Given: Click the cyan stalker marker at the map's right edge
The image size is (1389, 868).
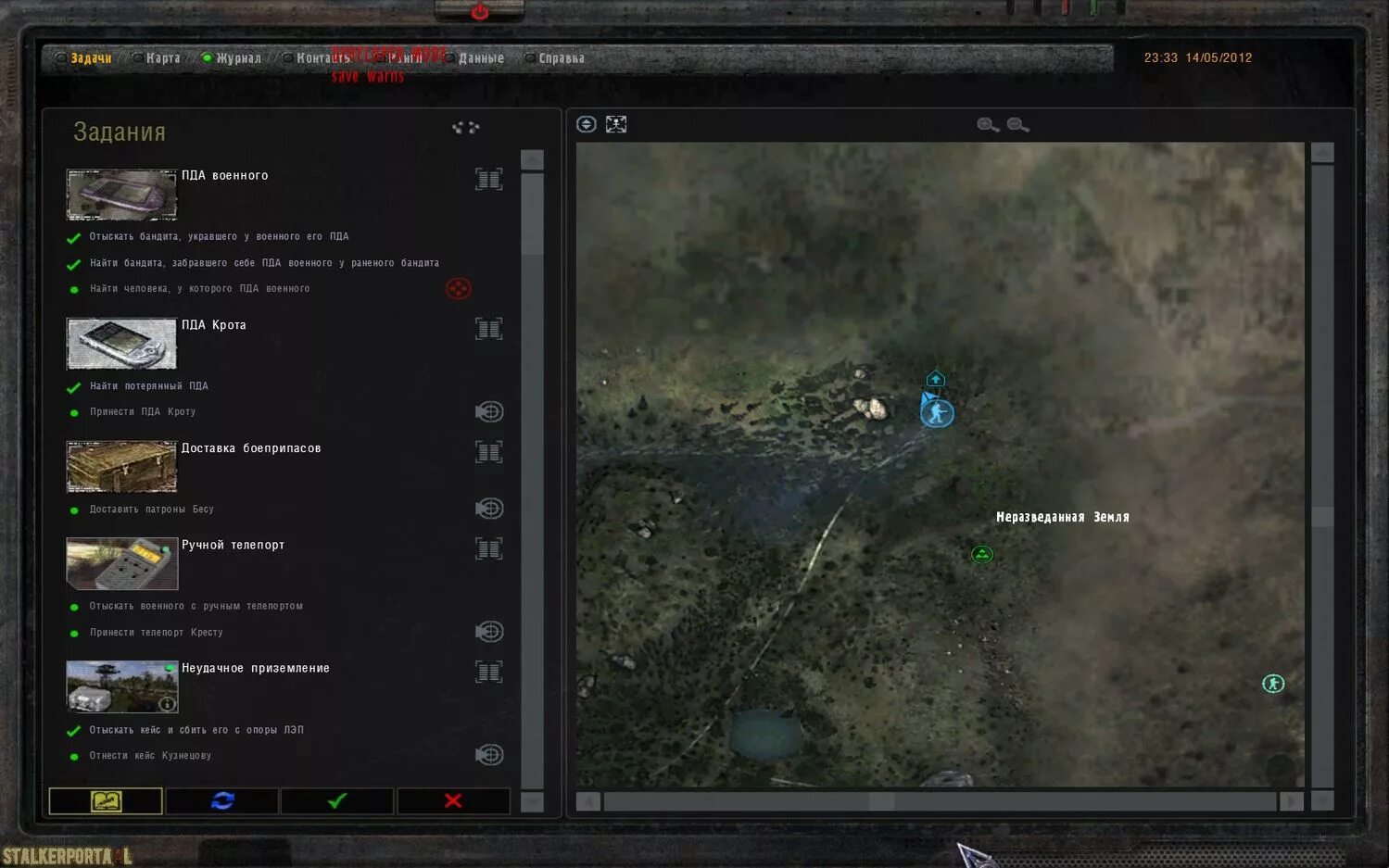Looking at the screenshot, I should [1273, 684].
